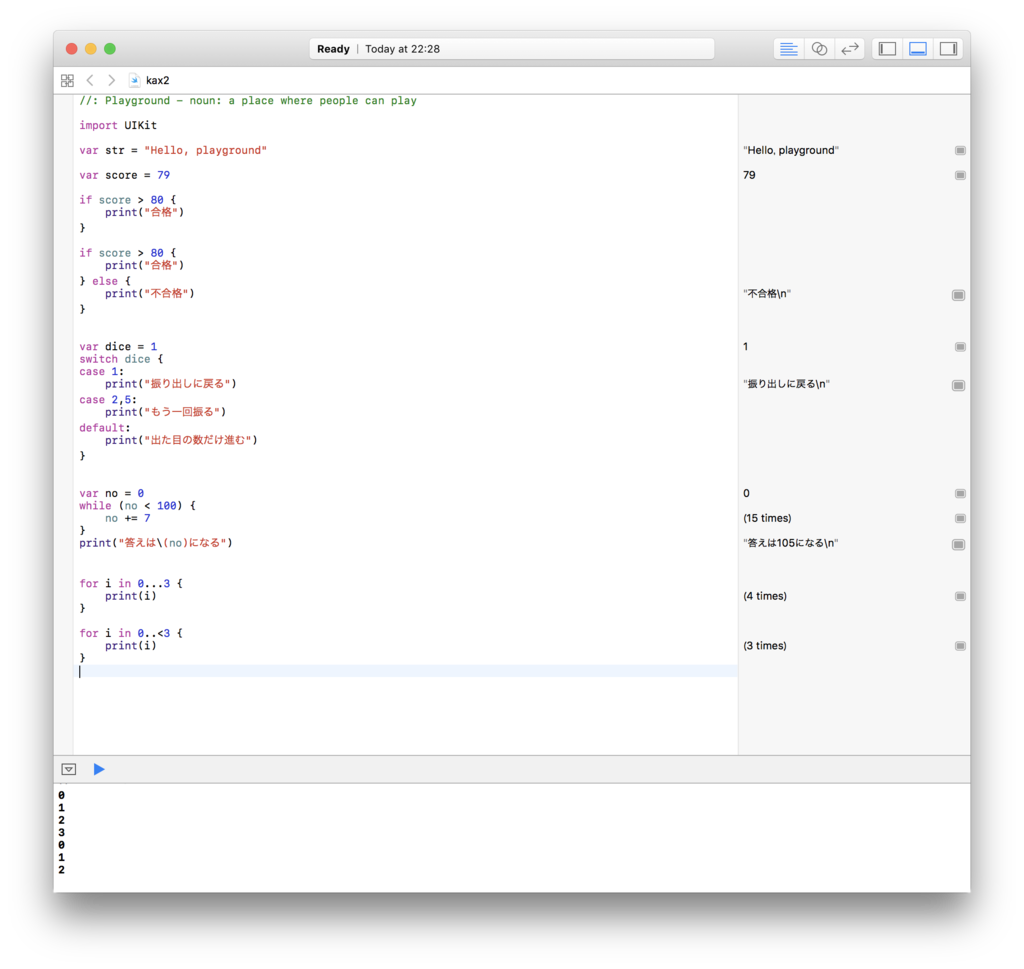Screen dimensions: 1024x969
Task: Show result viewer for value 79
Action: pyautogui.click(x=960, y=175)
